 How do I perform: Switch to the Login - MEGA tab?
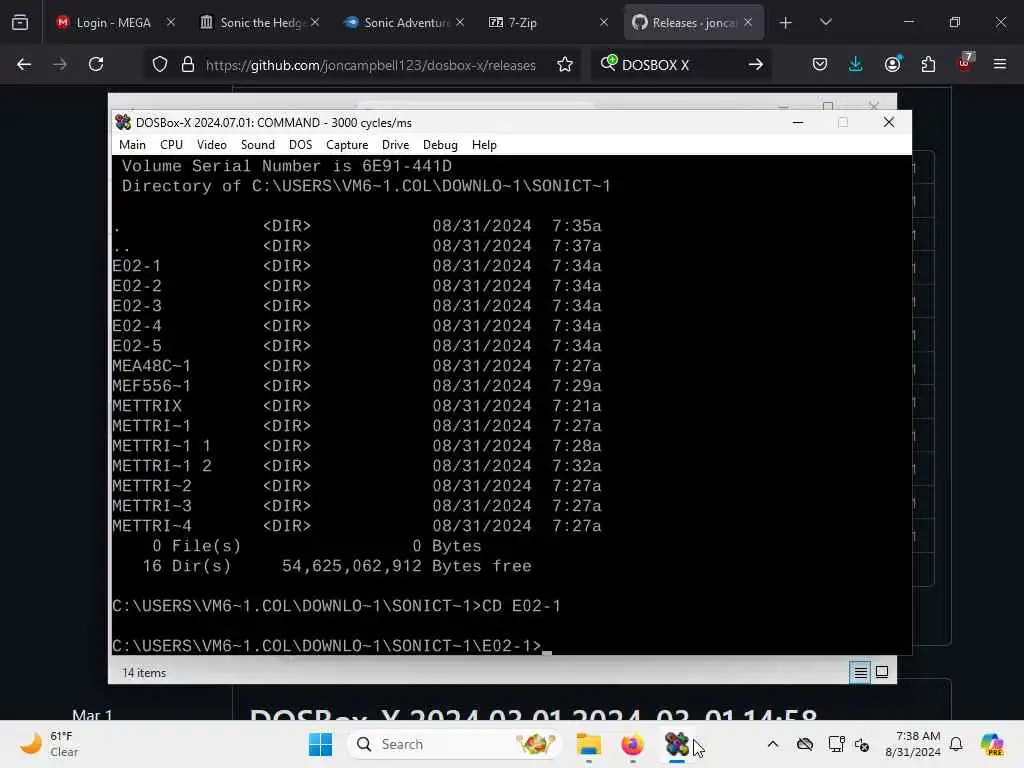pos(114,23)
